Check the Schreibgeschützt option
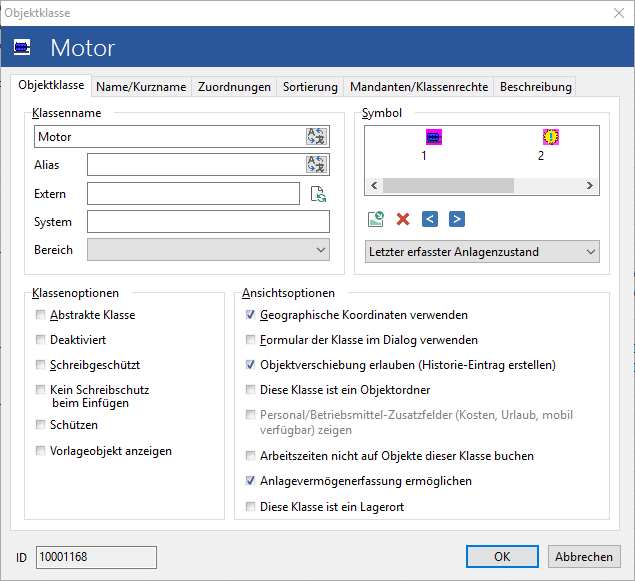Image resolution: width=635 pixels, height=581 pixels. (x=40, y=364)
